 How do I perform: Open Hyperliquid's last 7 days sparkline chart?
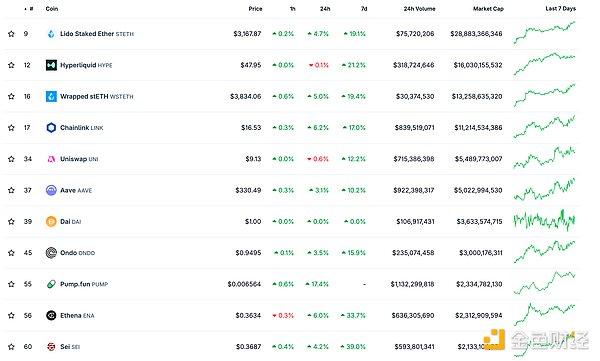pyautogui.click(x=544, y=64)
